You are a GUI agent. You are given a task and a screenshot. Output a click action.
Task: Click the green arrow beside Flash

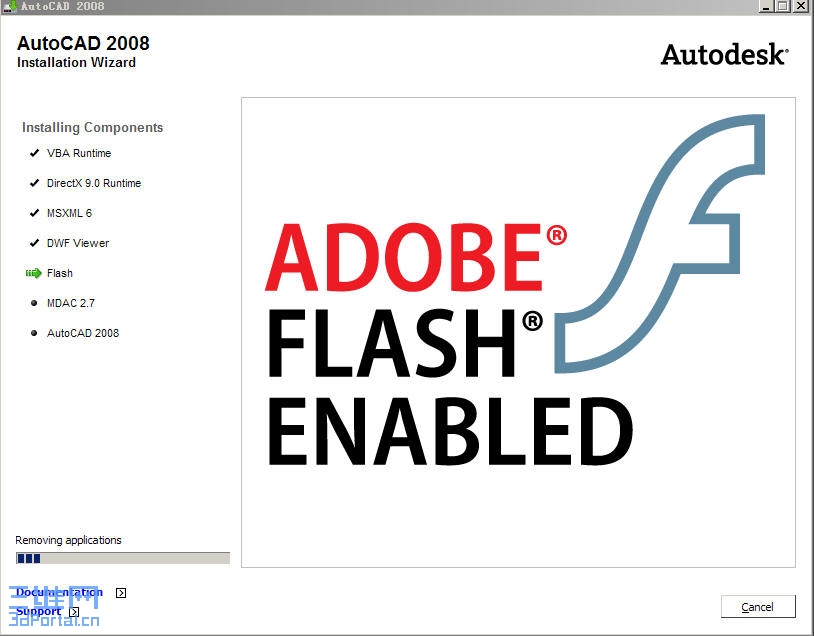[x=33, y=273]
